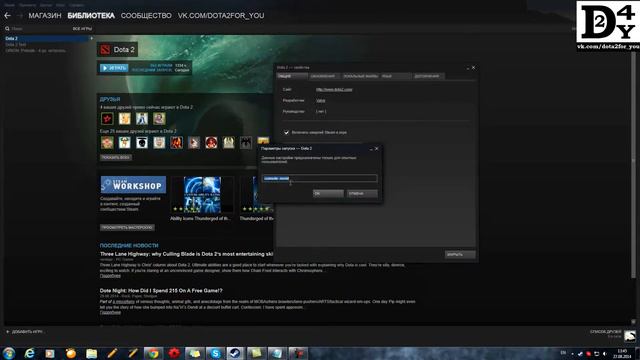Open the media player taskbar icon
Image resolution: width=640 pixels, height=360 pixels.
pos(50,353)
